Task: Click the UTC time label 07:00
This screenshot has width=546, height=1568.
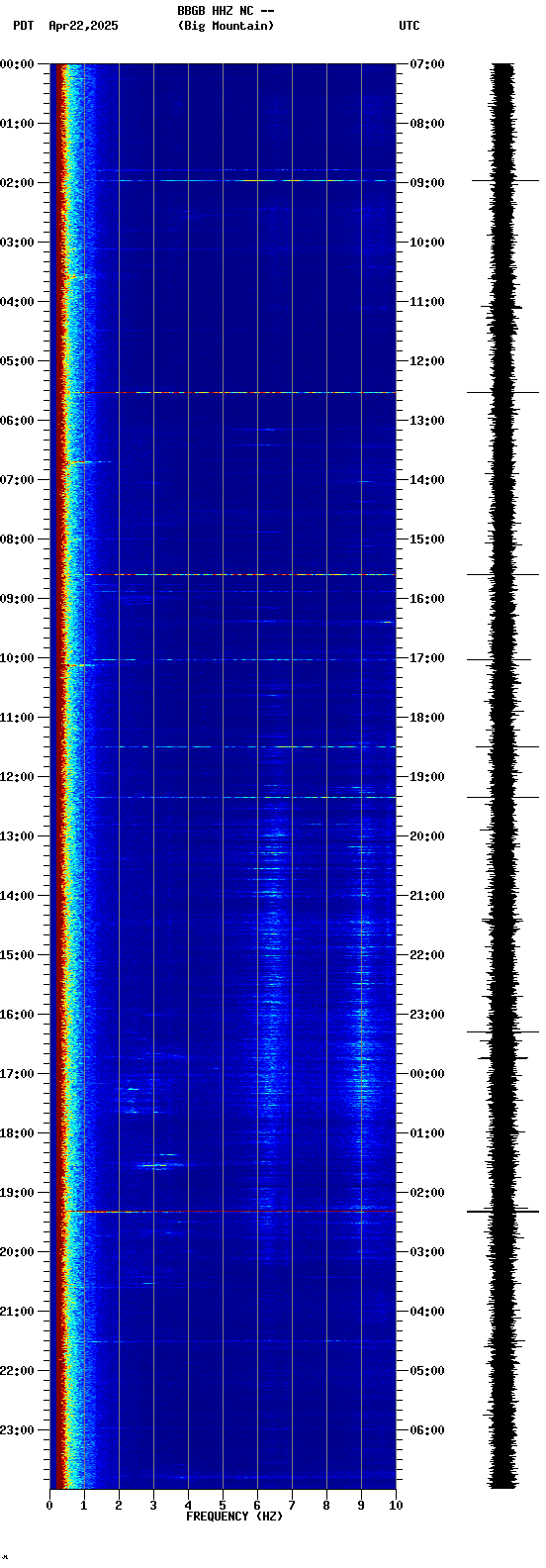Action: [426, 64]
